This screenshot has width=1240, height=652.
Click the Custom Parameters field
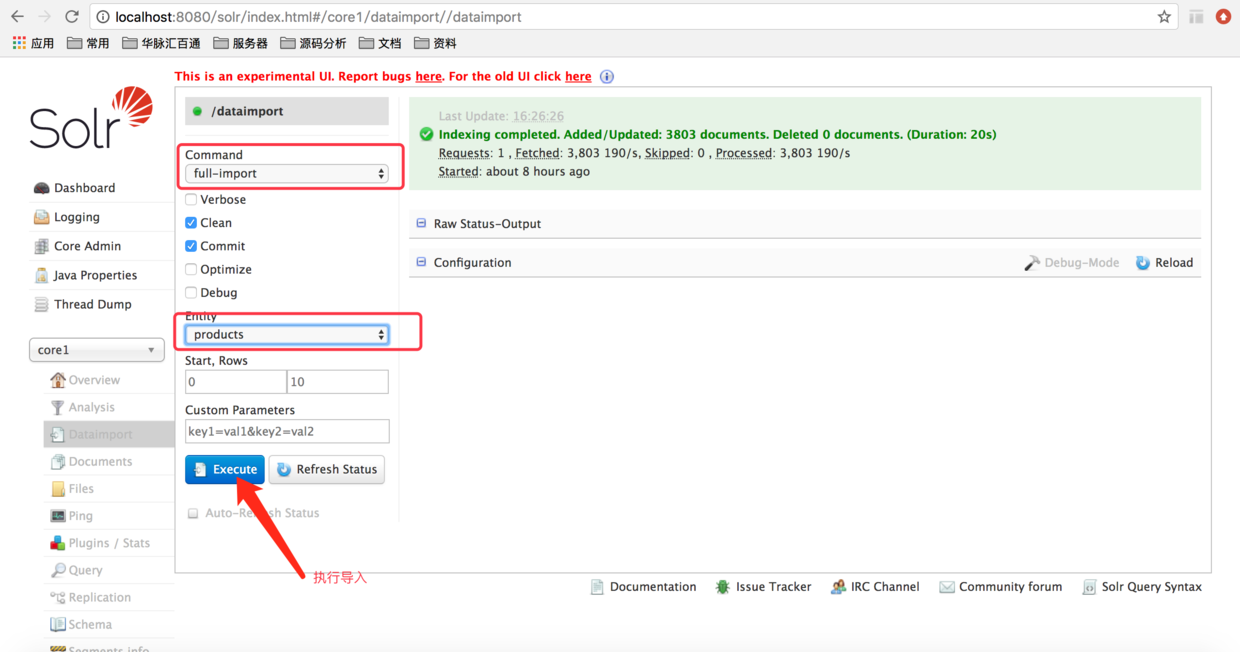[x=287, y=431]
